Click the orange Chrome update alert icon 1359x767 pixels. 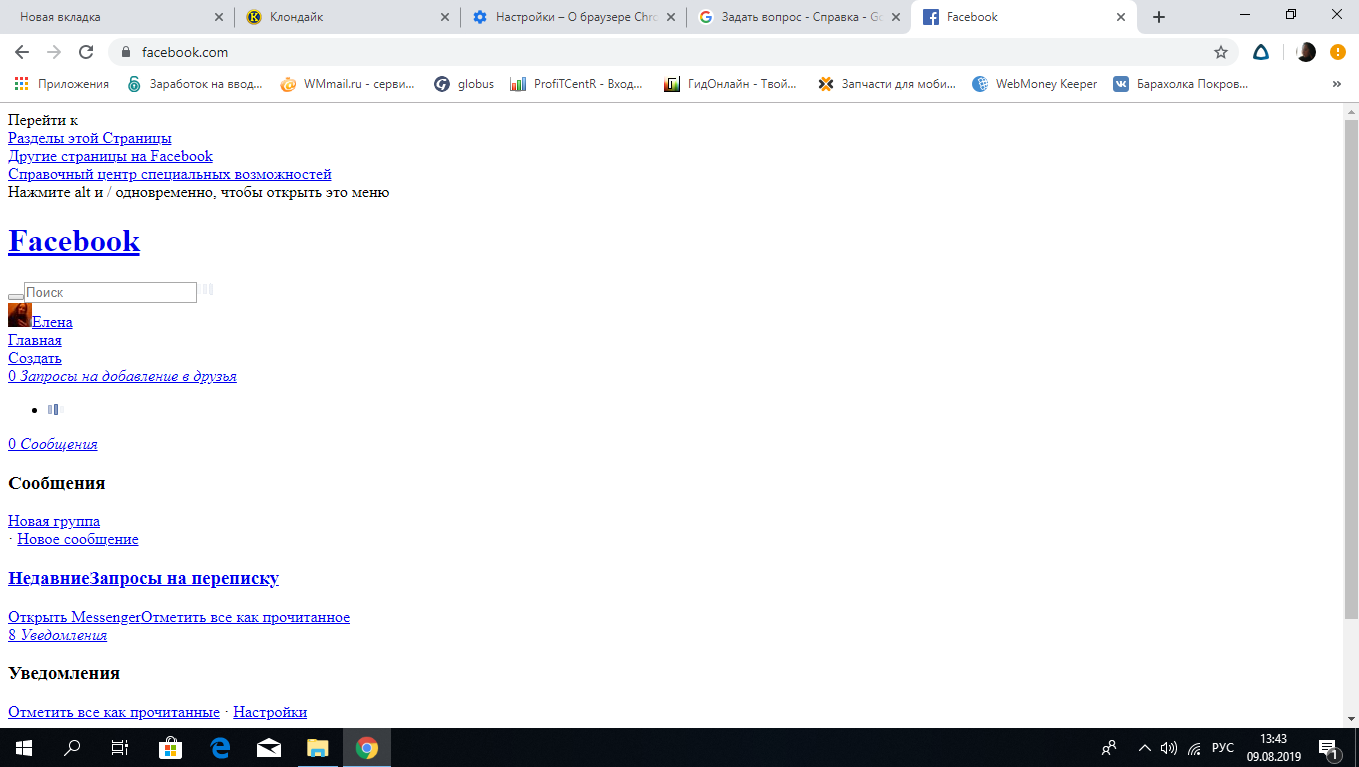click(x=1337, y=52)
